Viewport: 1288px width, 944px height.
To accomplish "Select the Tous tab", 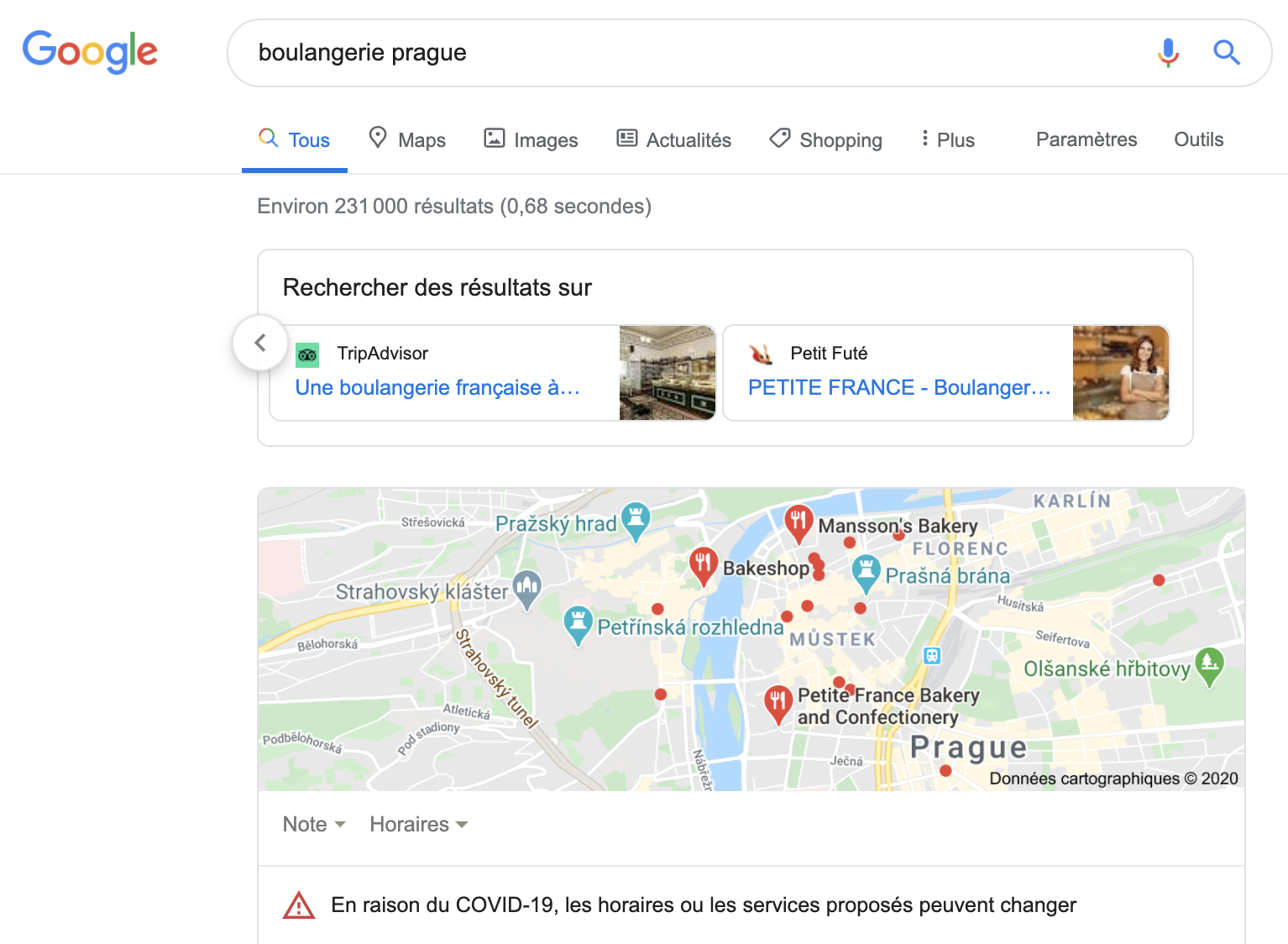I will pos(294,139).
